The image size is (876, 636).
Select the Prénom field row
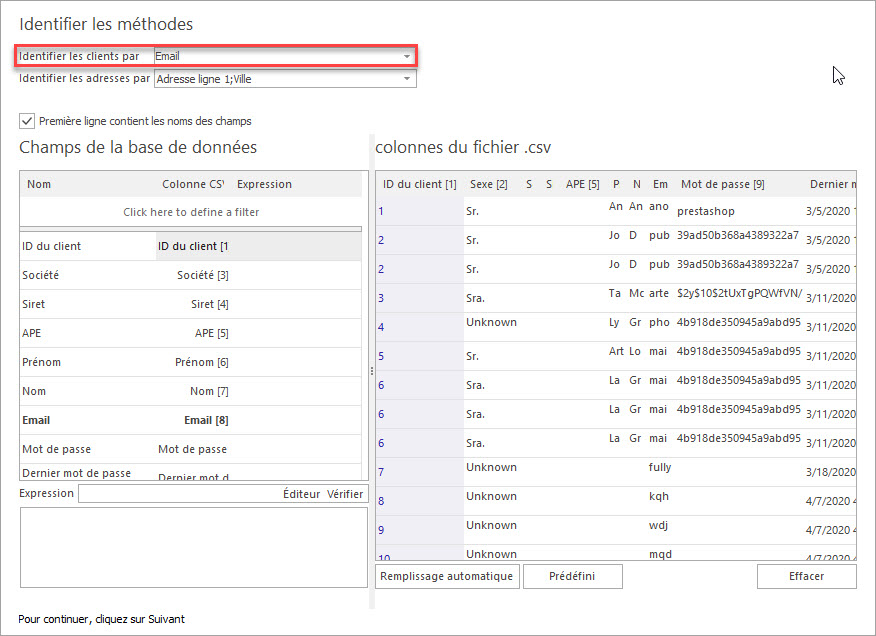click(191, 362)
